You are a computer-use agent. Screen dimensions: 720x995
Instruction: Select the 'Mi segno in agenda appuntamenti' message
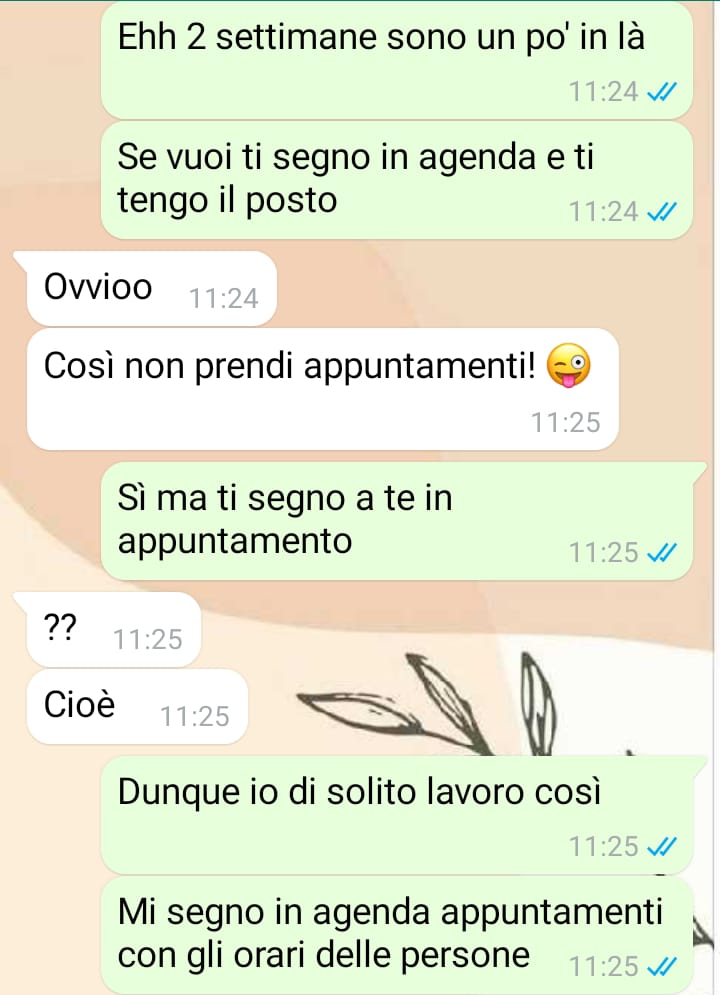pyautogui.click(x=396, y=935)
